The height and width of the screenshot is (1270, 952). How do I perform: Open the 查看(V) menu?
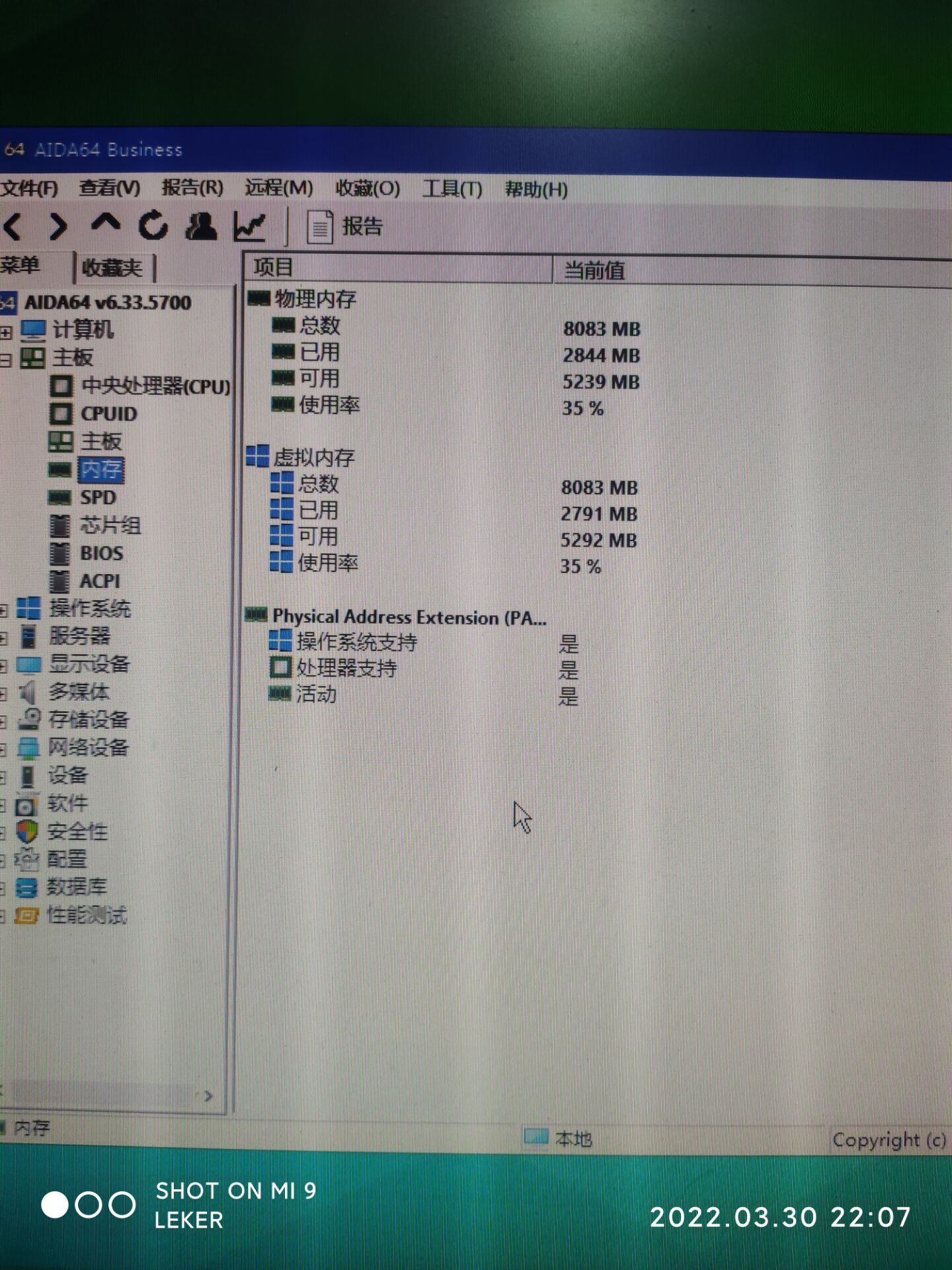coord(109,189)
